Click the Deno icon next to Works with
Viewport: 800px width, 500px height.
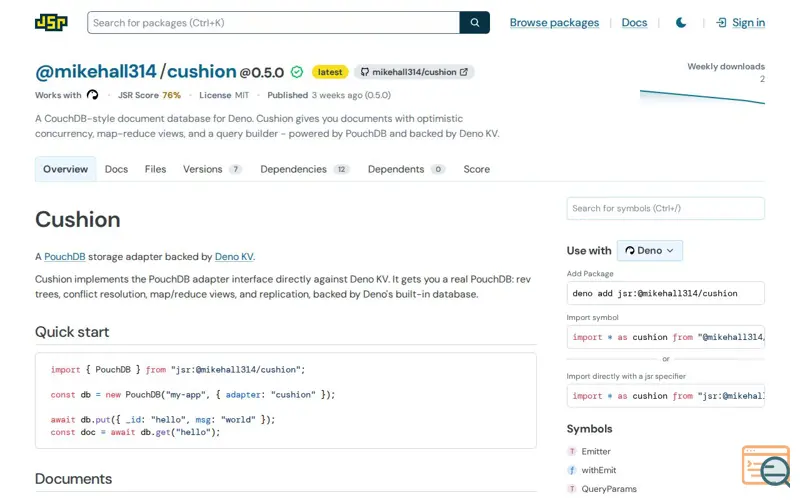pyautogui.click(x=92, y=95)
